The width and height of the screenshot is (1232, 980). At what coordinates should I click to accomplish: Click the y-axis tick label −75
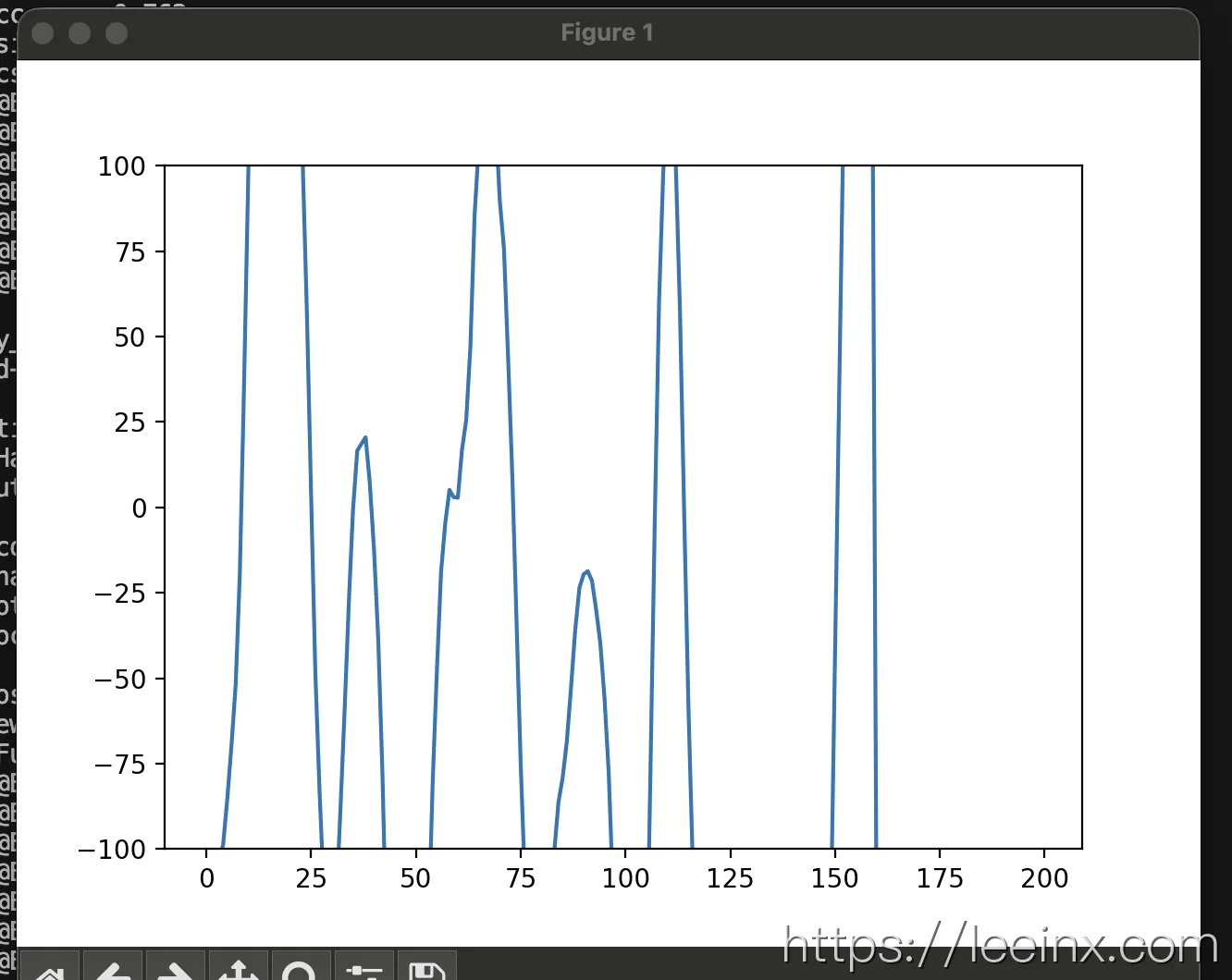click(x=120, y=765)
